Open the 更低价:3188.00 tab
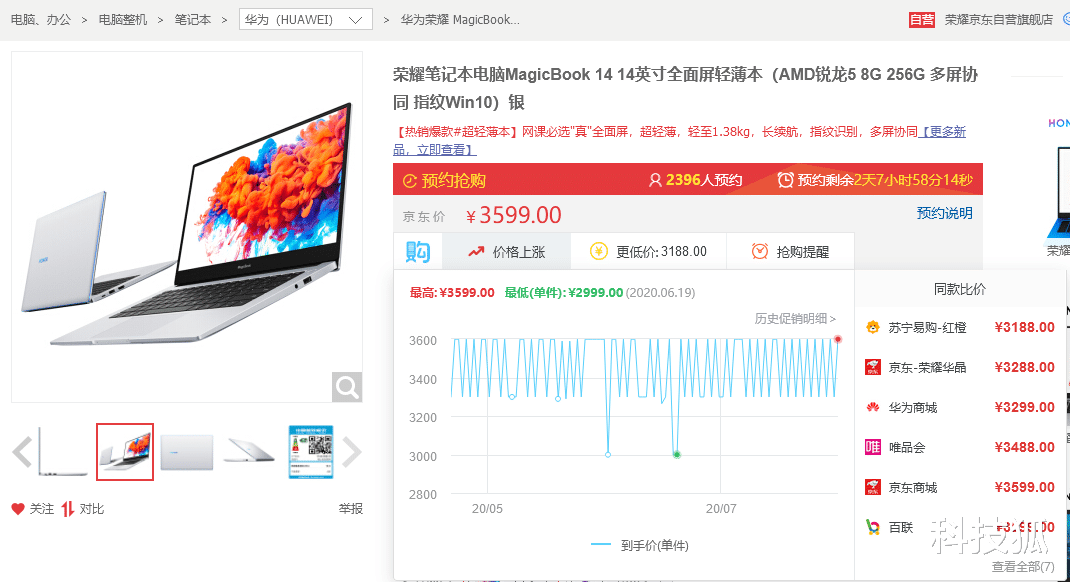Viewport: 1070px width, 582px height. pos(648,252)
